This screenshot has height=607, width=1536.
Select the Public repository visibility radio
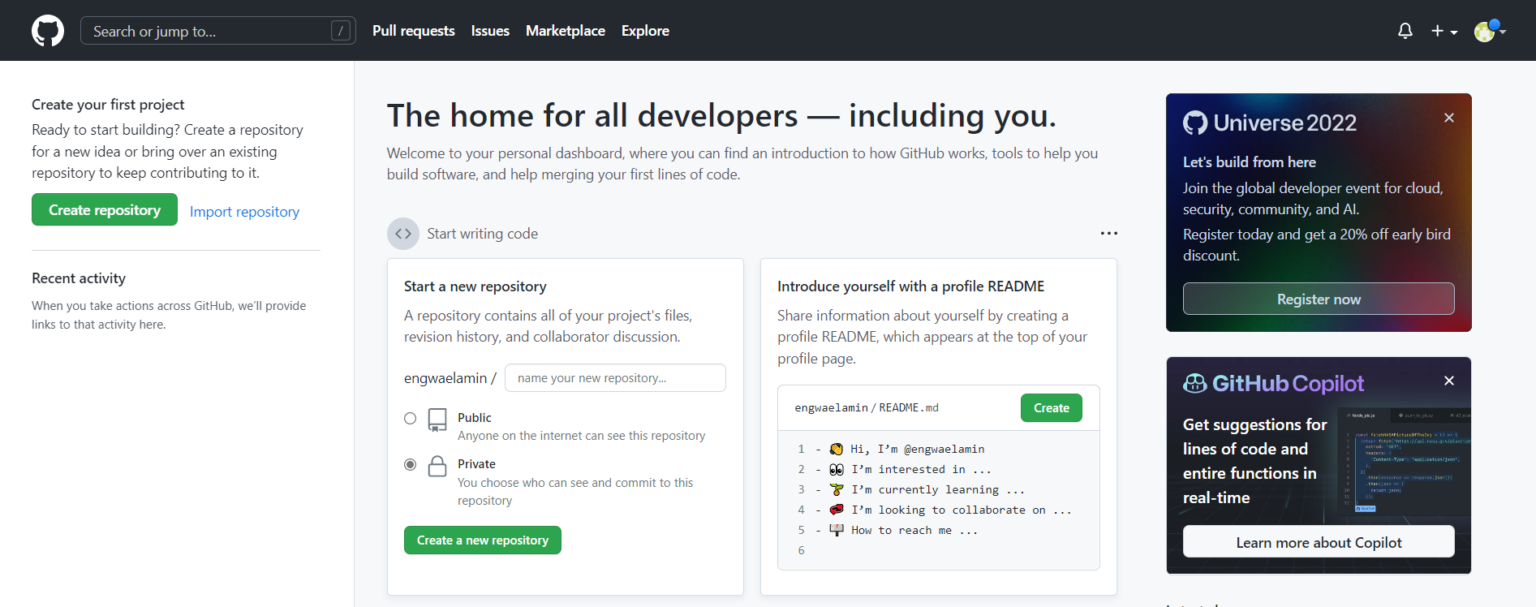coord(409,418)
